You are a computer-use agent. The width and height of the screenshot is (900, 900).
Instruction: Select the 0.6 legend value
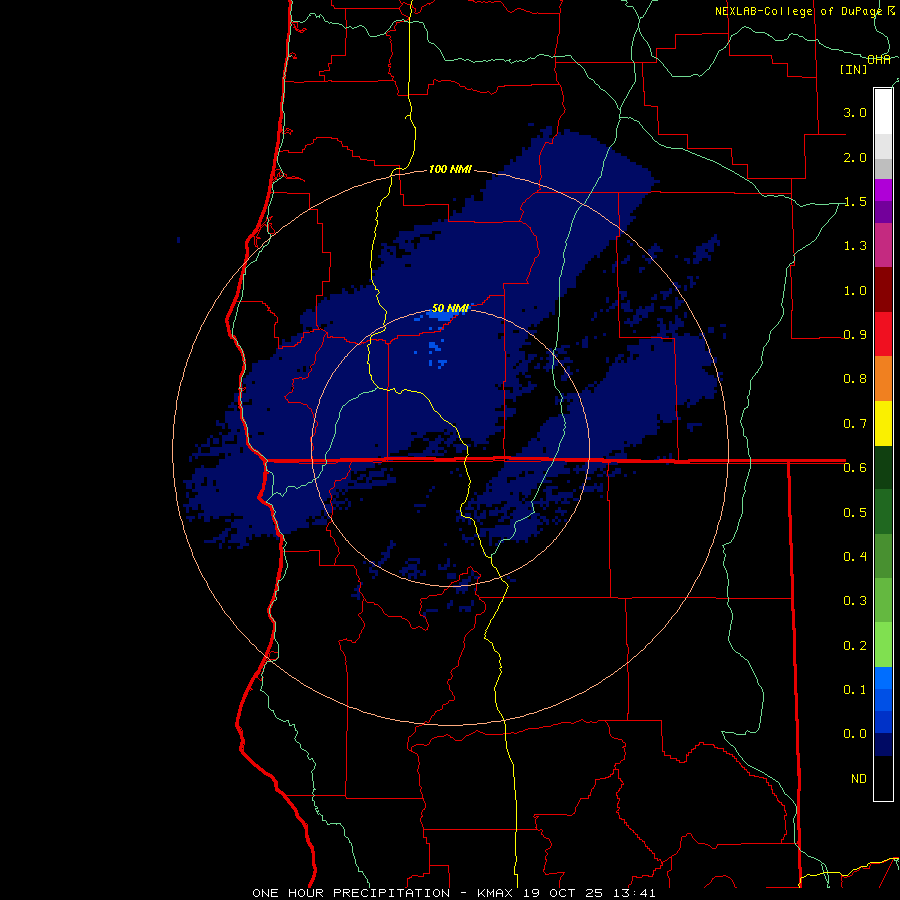pyautogui.click(x=855, y=468)
